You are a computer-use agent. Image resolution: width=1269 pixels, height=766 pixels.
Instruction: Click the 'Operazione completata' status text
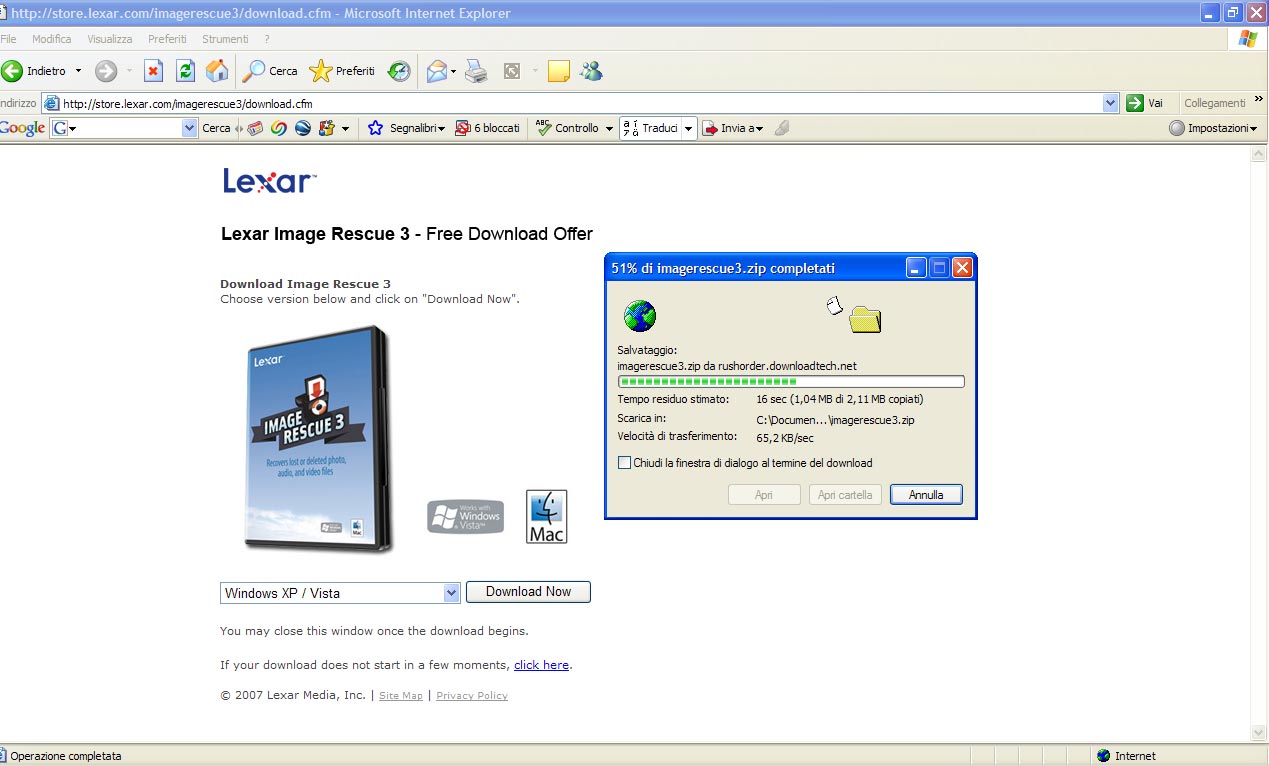[66, 756]
